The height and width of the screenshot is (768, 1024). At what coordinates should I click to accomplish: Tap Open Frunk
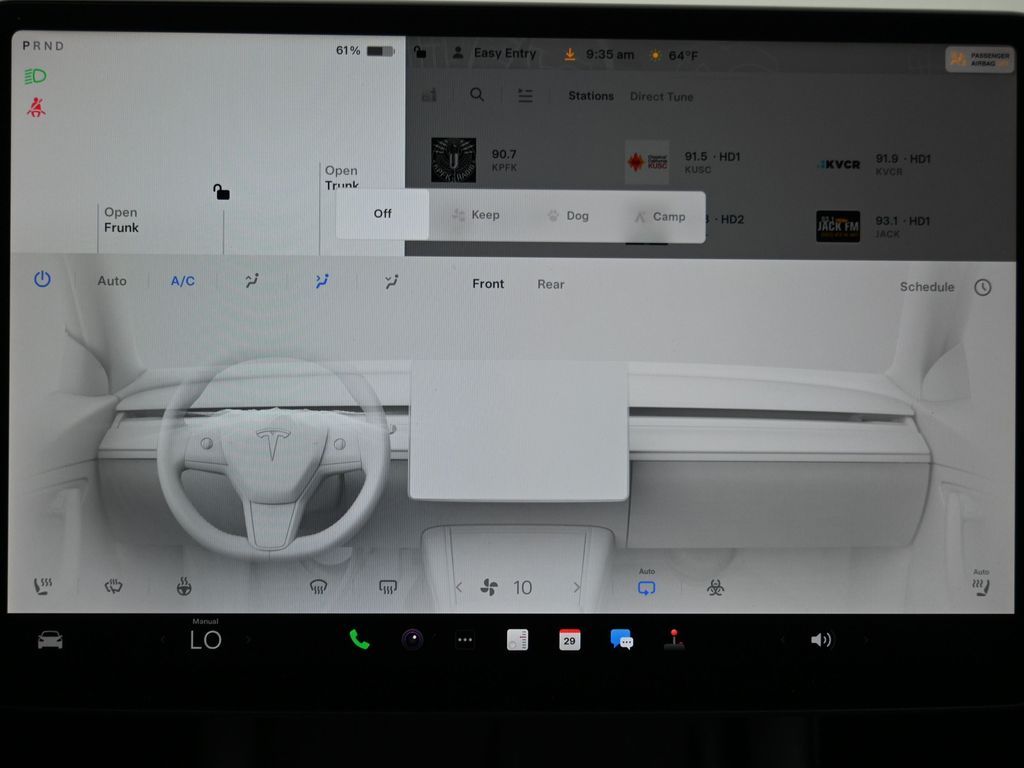[x=121, y=220]
